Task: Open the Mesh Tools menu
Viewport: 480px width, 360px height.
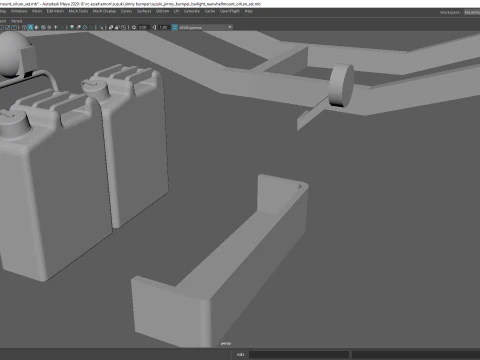Action: click(x=78, y=11)
